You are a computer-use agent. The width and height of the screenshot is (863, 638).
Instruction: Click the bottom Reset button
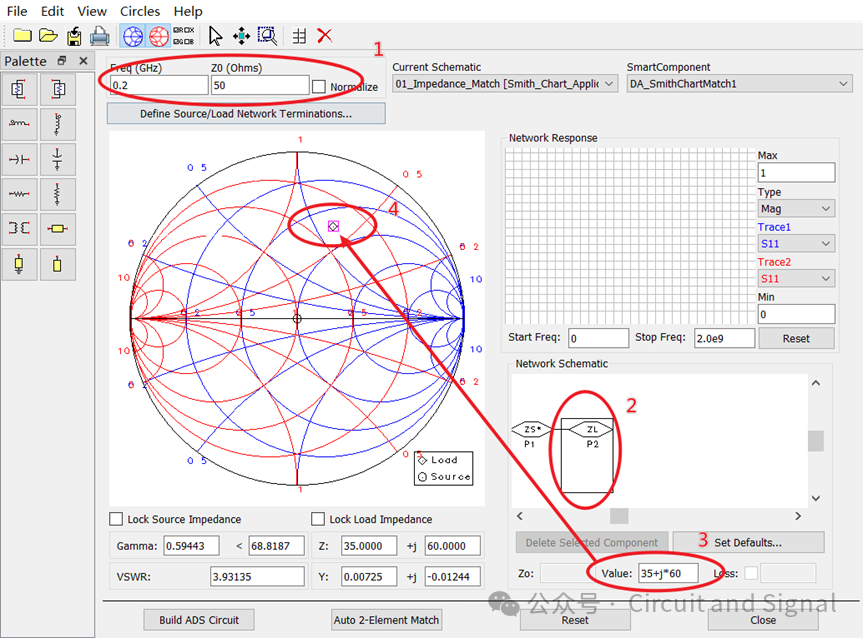coord(575,620)
